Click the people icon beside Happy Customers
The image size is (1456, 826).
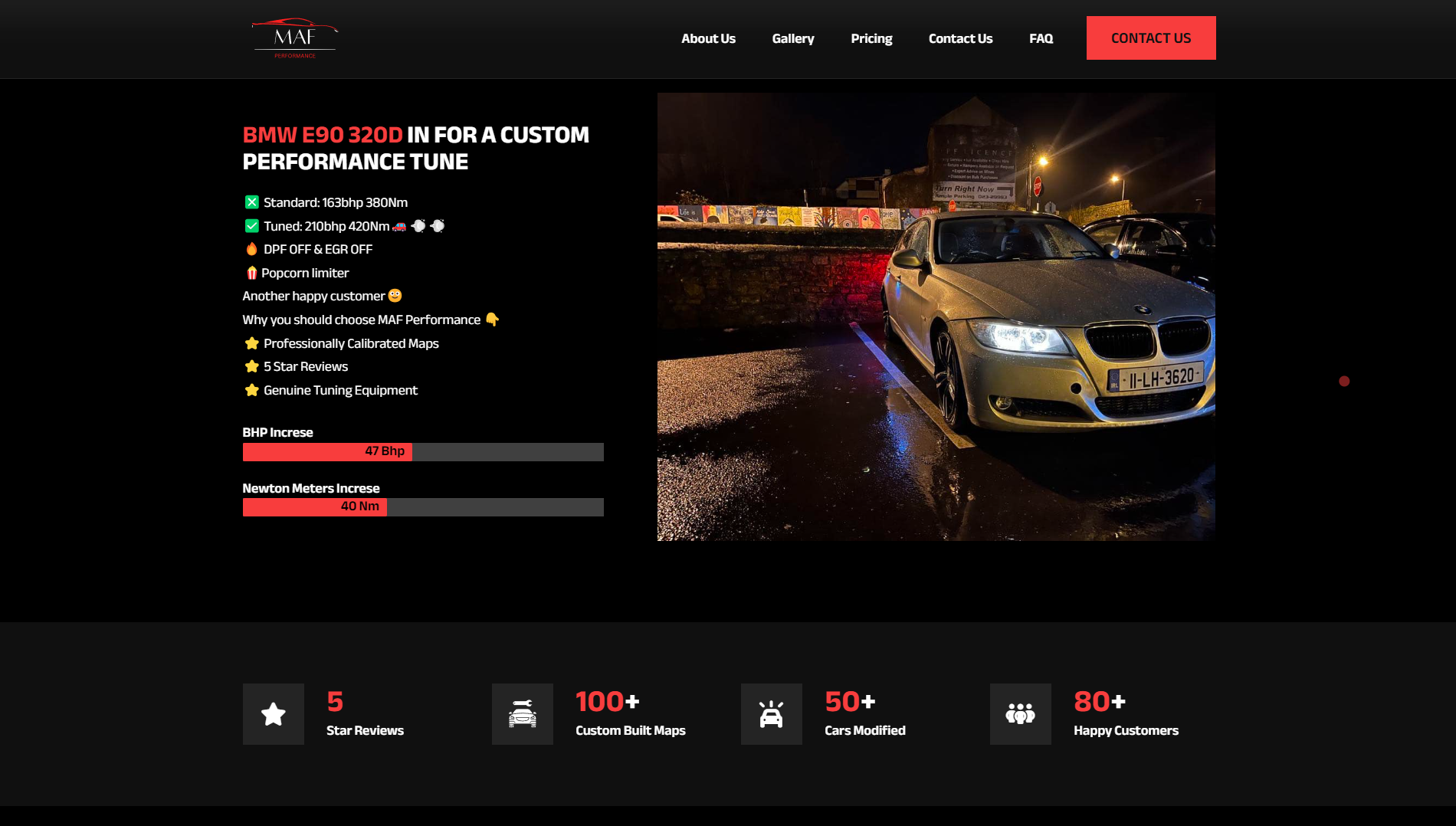click(x=1021, y=714)
